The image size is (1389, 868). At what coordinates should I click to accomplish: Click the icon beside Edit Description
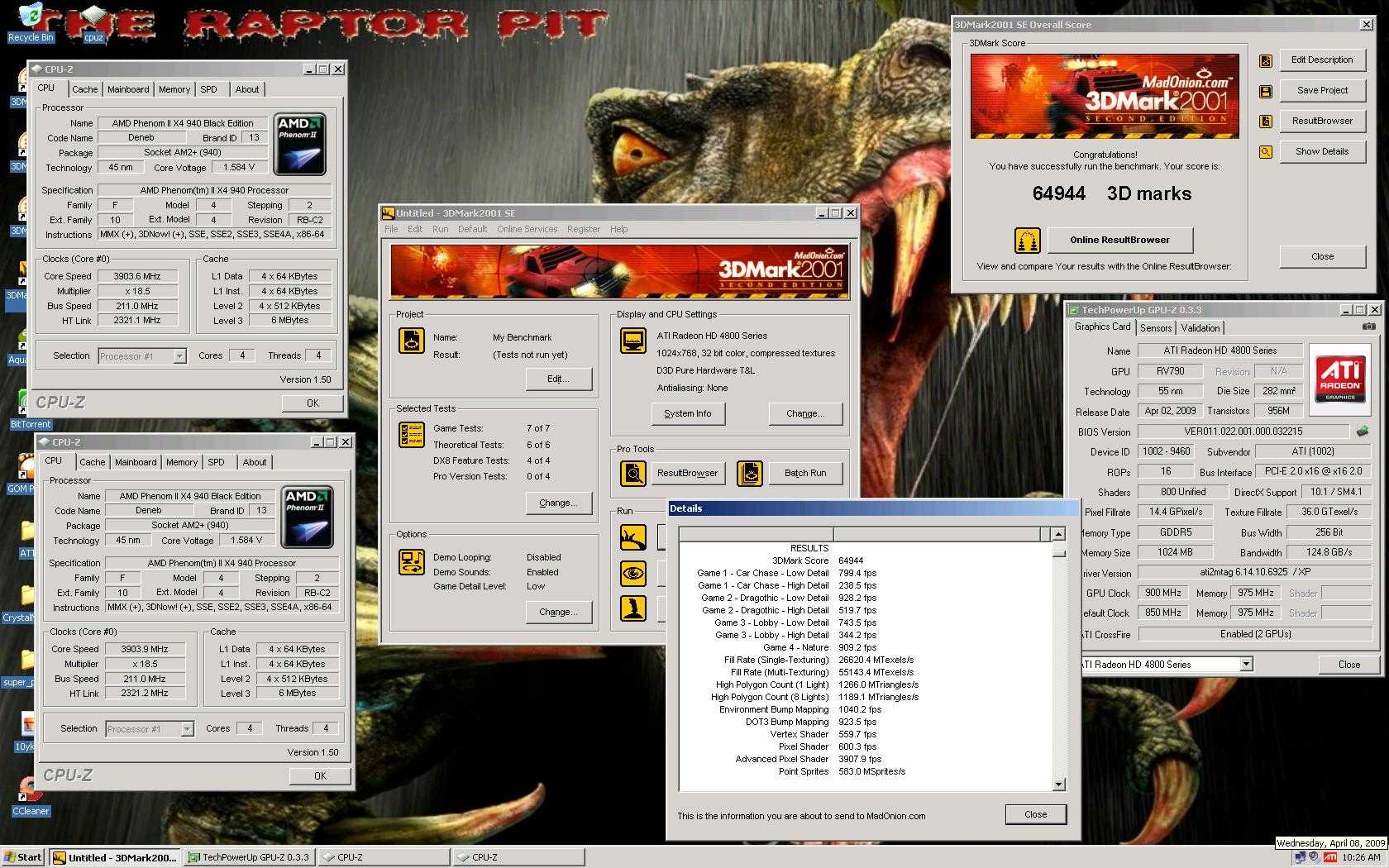coord(1266,61)
